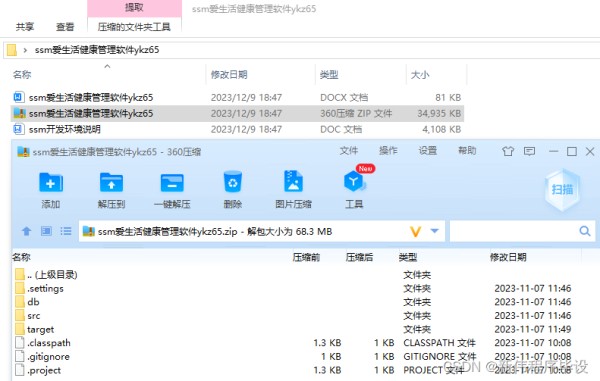
Task: Sort Explorer by 类型 column header
Action: 329,75
